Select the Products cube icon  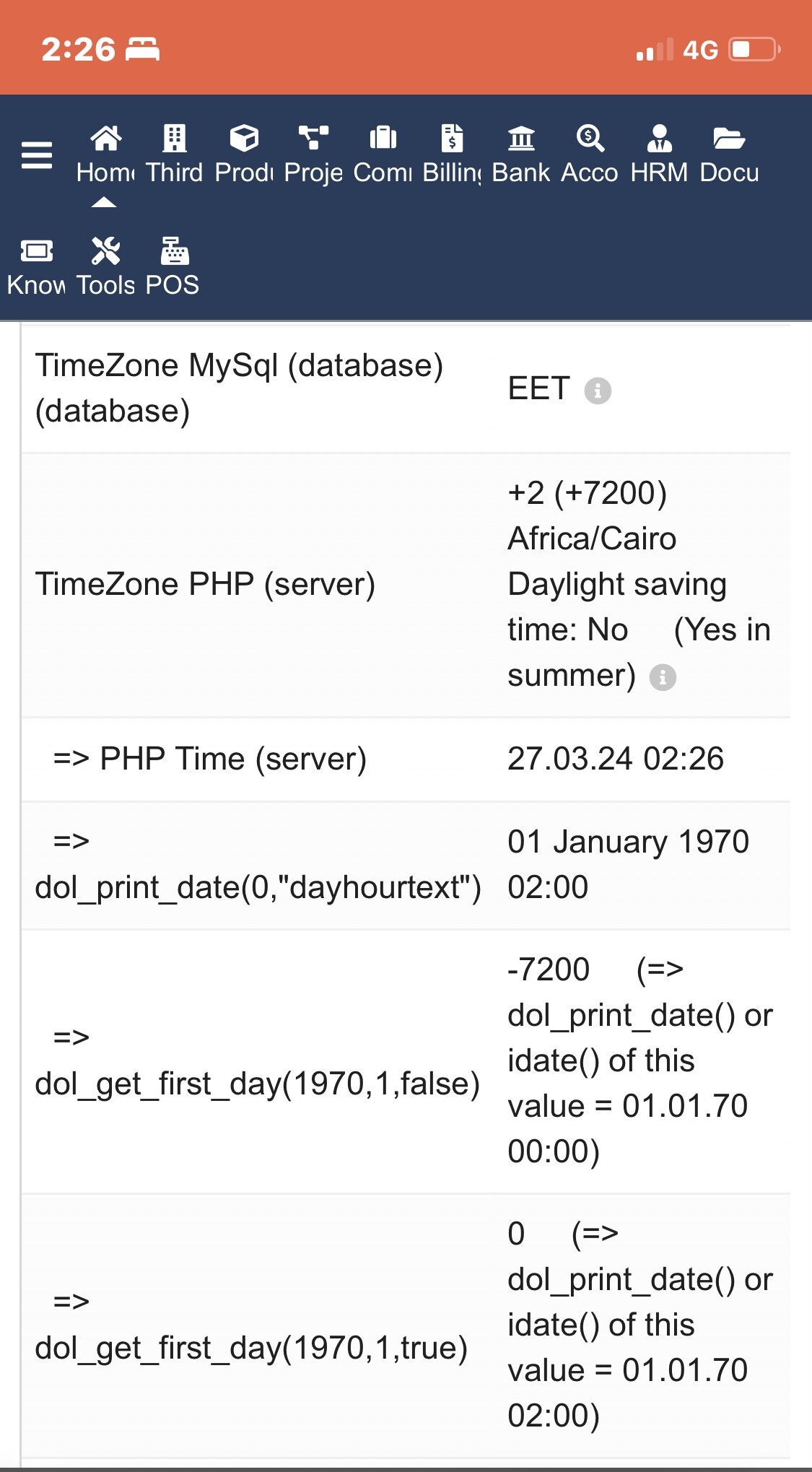pos(244,138)
